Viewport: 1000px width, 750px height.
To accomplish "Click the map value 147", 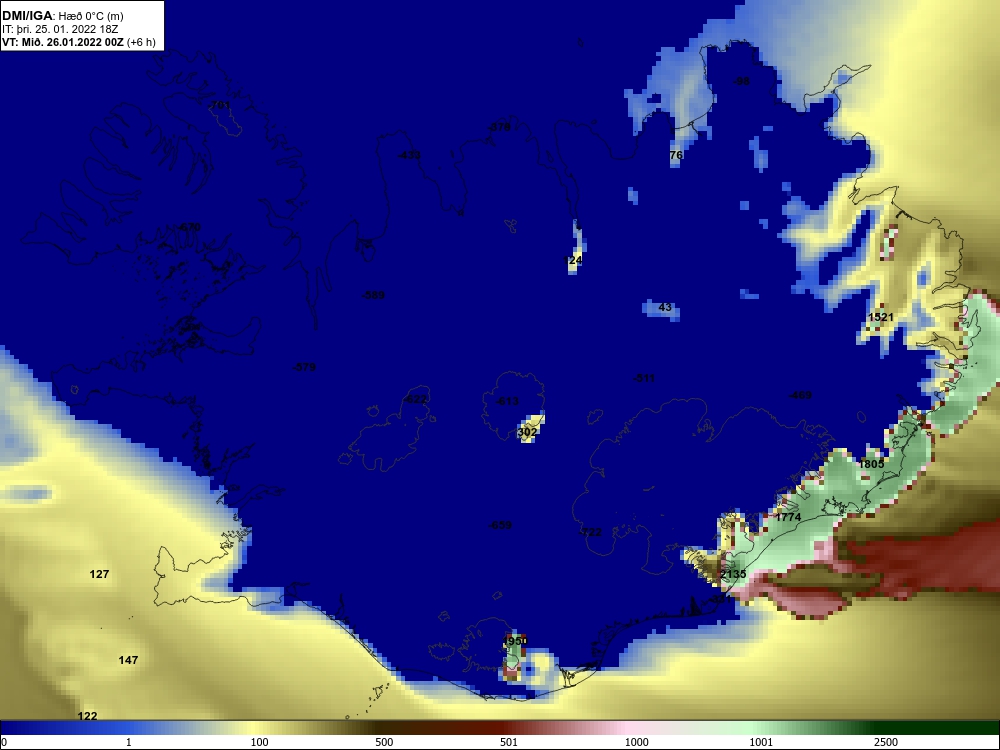I will 128,660.
